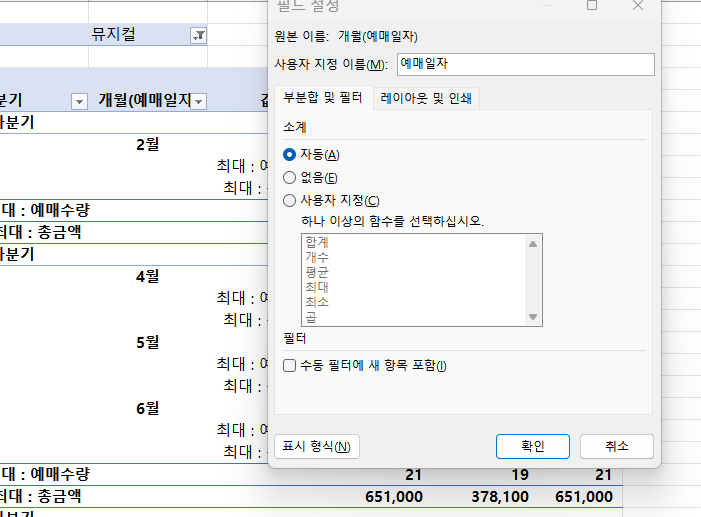Select 평균 in the function list
The width and height of the screenshot is (701, 517).
[x=316, y=271]
